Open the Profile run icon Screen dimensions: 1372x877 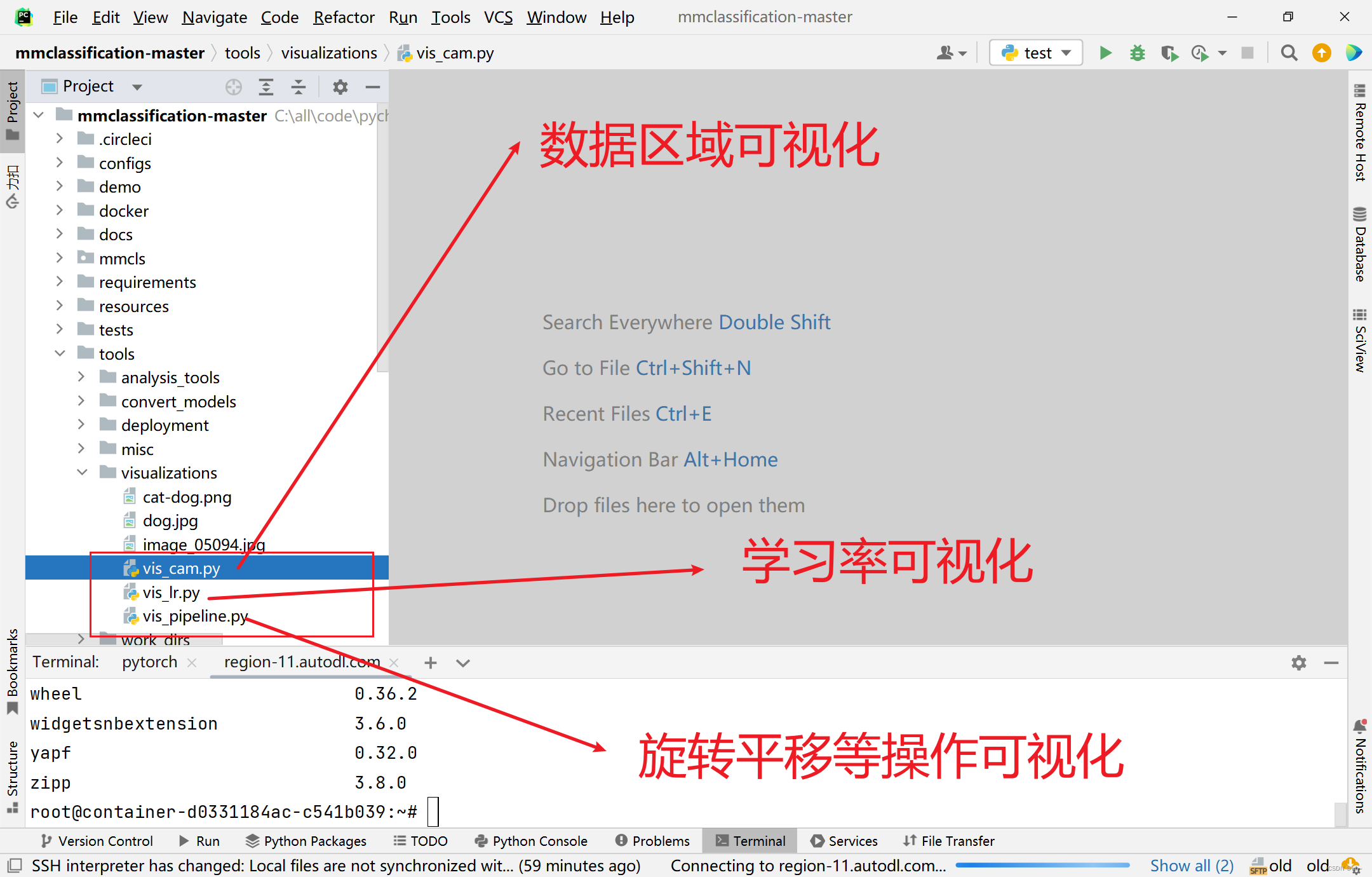click(x=1200, y=53)
